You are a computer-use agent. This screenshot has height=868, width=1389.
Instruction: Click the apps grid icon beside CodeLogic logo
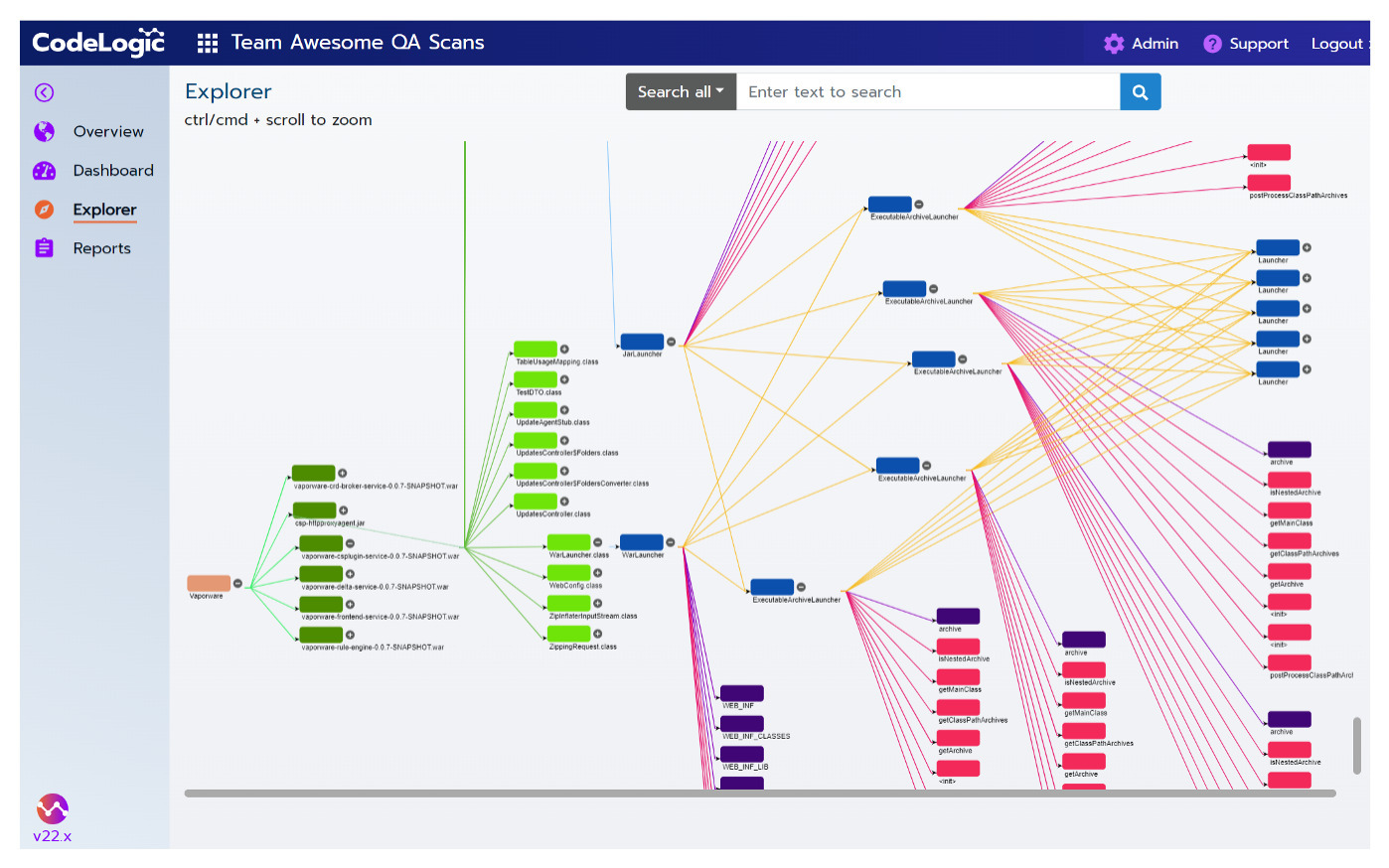(x=207, y=43)
